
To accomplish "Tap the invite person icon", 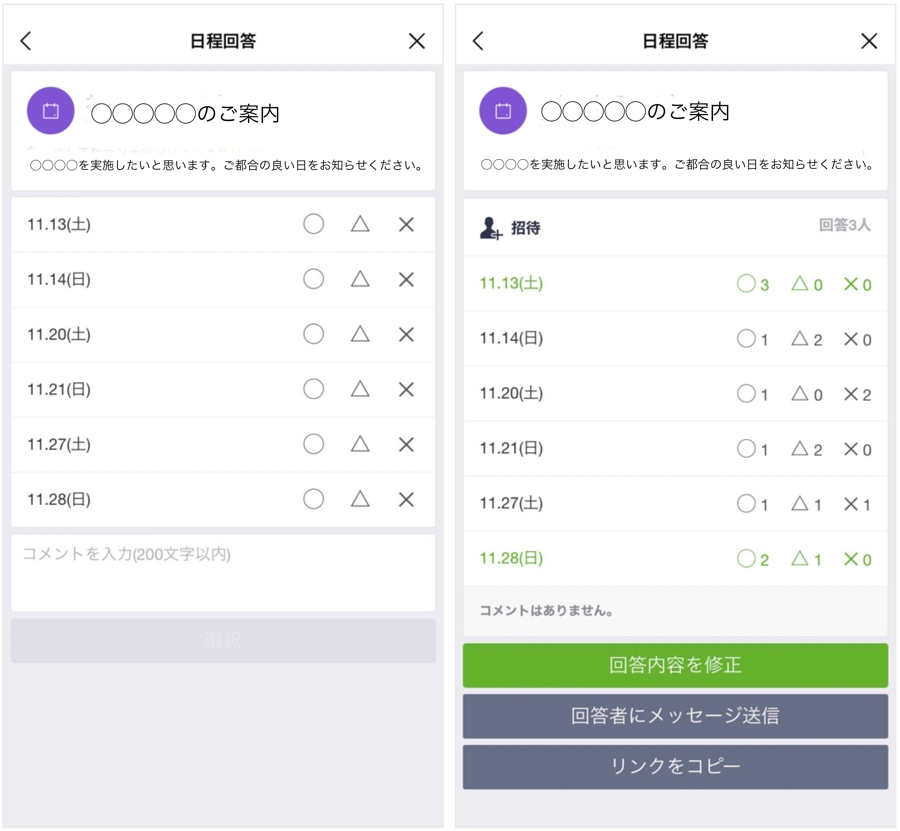I will tap(491, 228).
